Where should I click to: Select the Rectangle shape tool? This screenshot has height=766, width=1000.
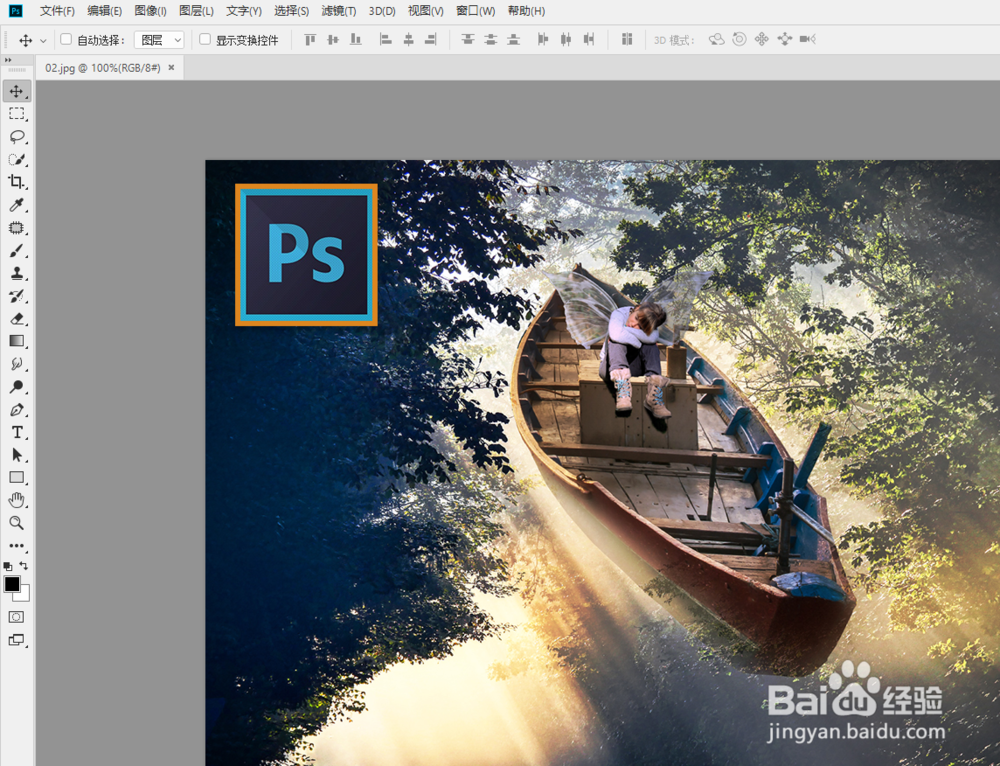click(17, 478)
